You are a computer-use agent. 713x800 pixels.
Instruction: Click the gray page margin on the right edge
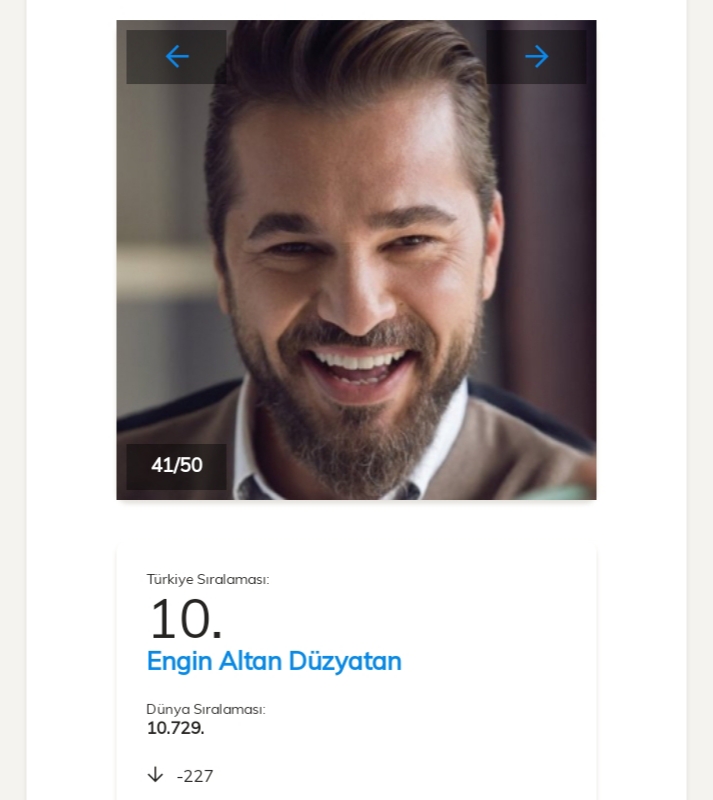point(700,400)
